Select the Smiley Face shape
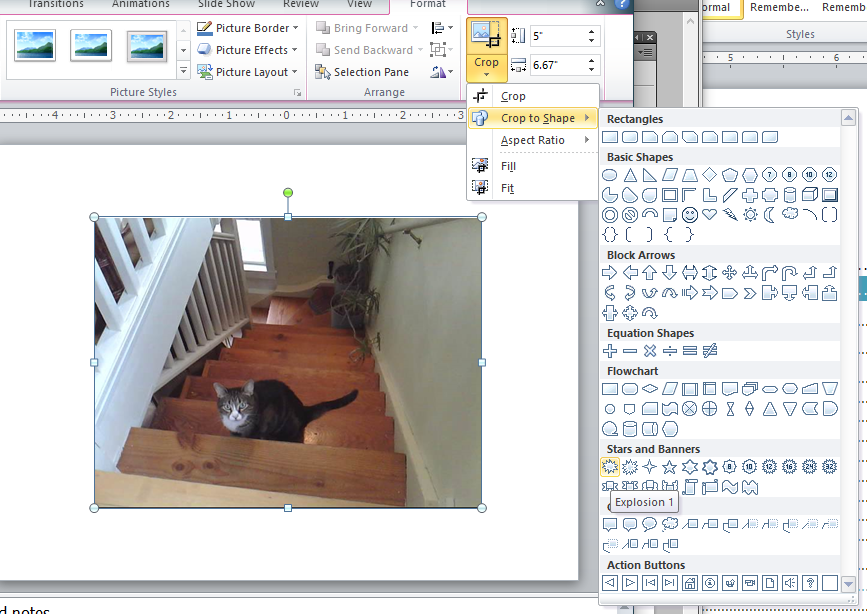Screen dimensions: 867x614 pos(690,215)
